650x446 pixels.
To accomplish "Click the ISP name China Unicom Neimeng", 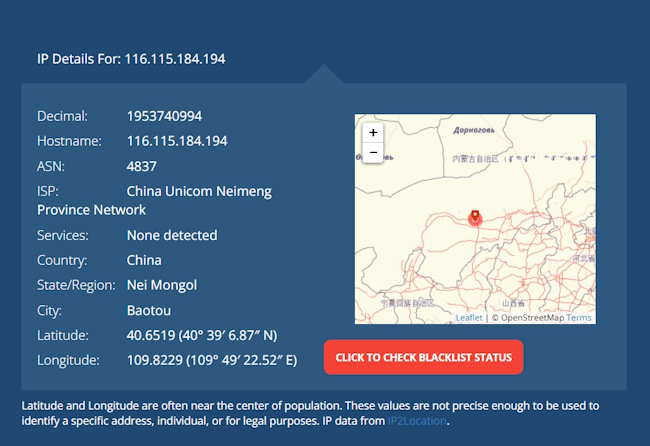I will 199,191.
